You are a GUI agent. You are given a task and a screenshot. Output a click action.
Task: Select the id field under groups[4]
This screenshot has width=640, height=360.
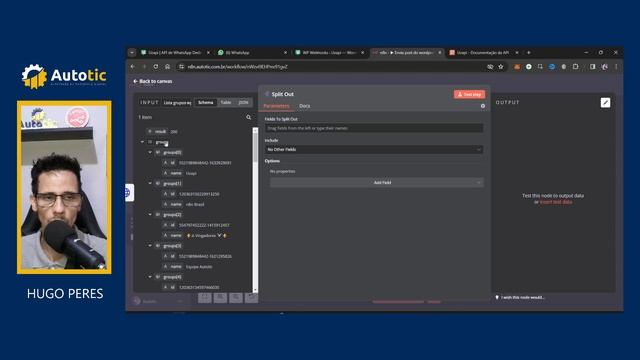(169, 287)
